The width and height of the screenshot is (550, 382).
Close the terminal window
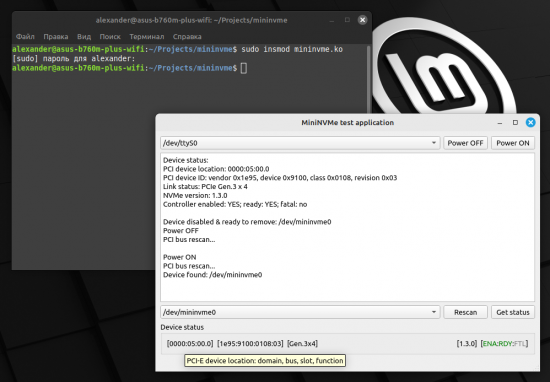point(362,20)
